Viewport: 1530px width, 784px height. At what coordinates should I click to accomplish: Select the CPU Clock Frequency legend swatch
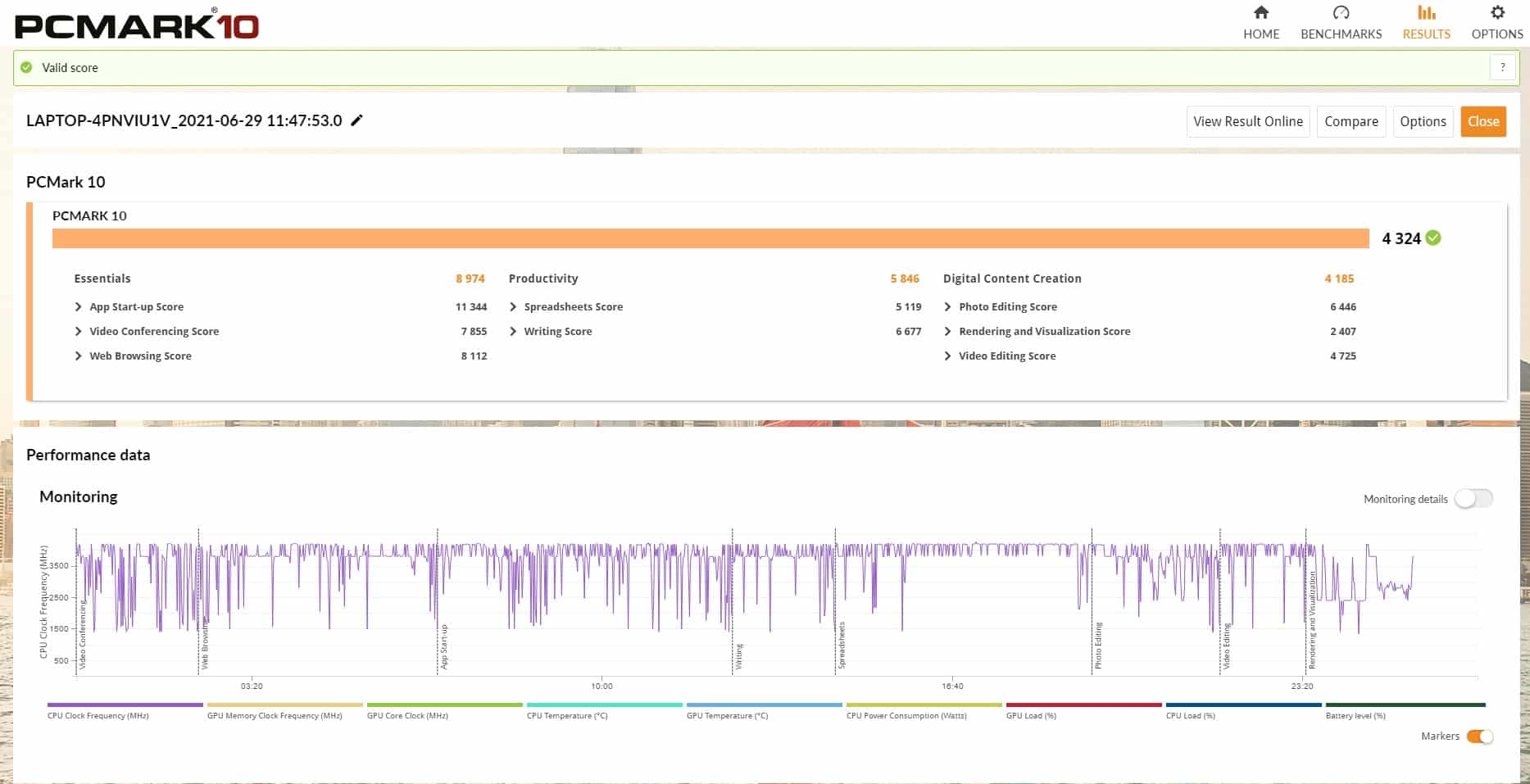click(125, 705)
